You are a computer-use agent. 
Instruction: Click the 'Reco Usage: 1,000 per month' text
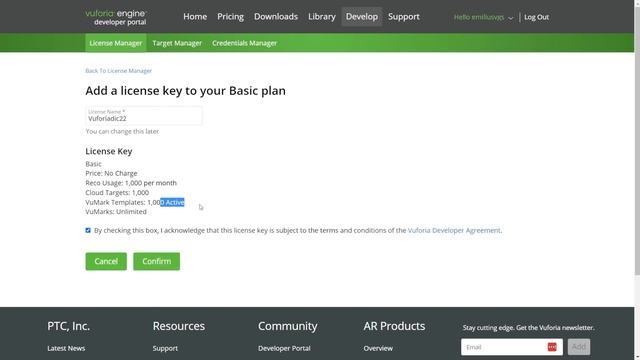pyautogui.click(x=131, y=183)
